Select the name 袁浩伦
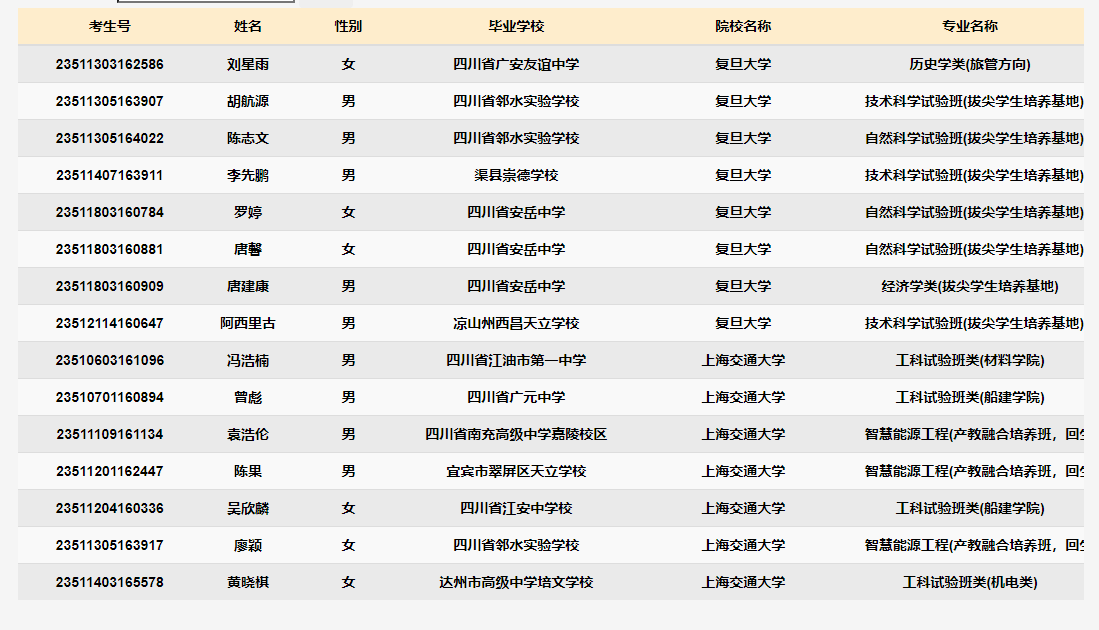Screen dimensions: 1099x630 [247, 434]
